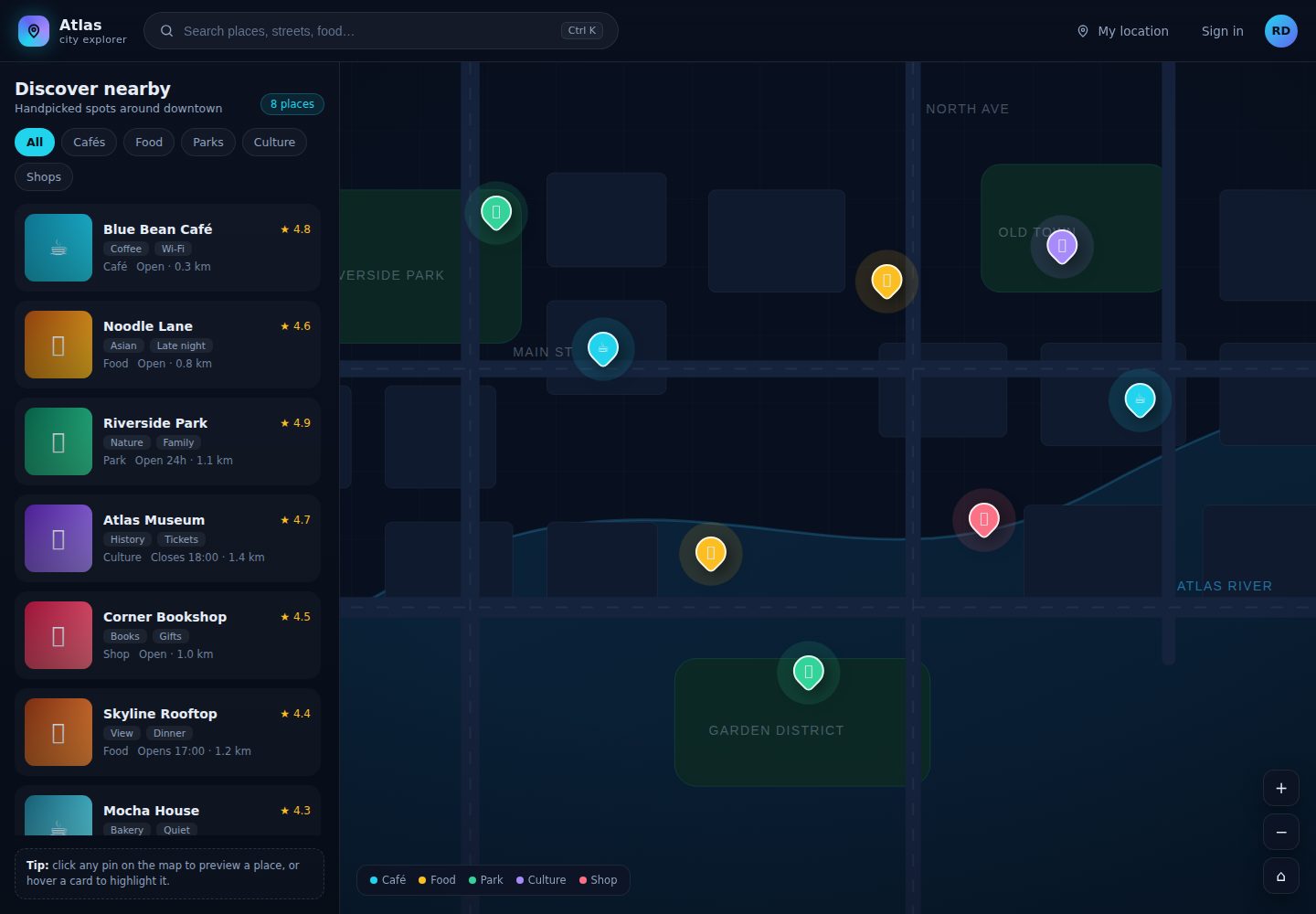Viewport: 1316px width, 914px height.
Task: Click the Wi-Fi tag on Blue Bean Café
Action: [173, 249]
